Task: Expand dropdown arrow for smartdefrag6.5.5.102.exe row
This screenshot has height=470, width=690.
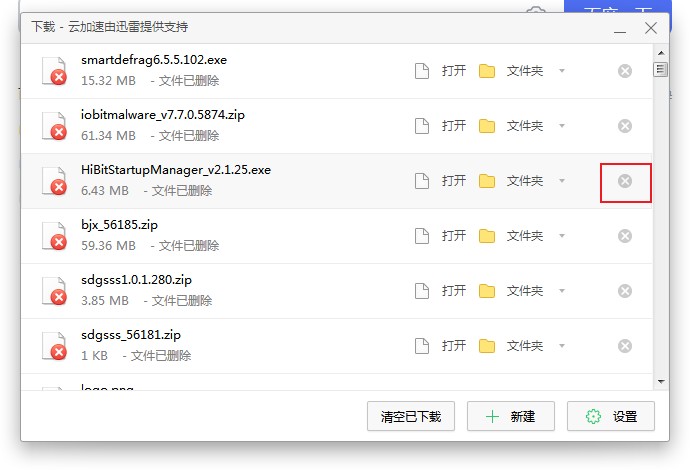Action: 562,71
